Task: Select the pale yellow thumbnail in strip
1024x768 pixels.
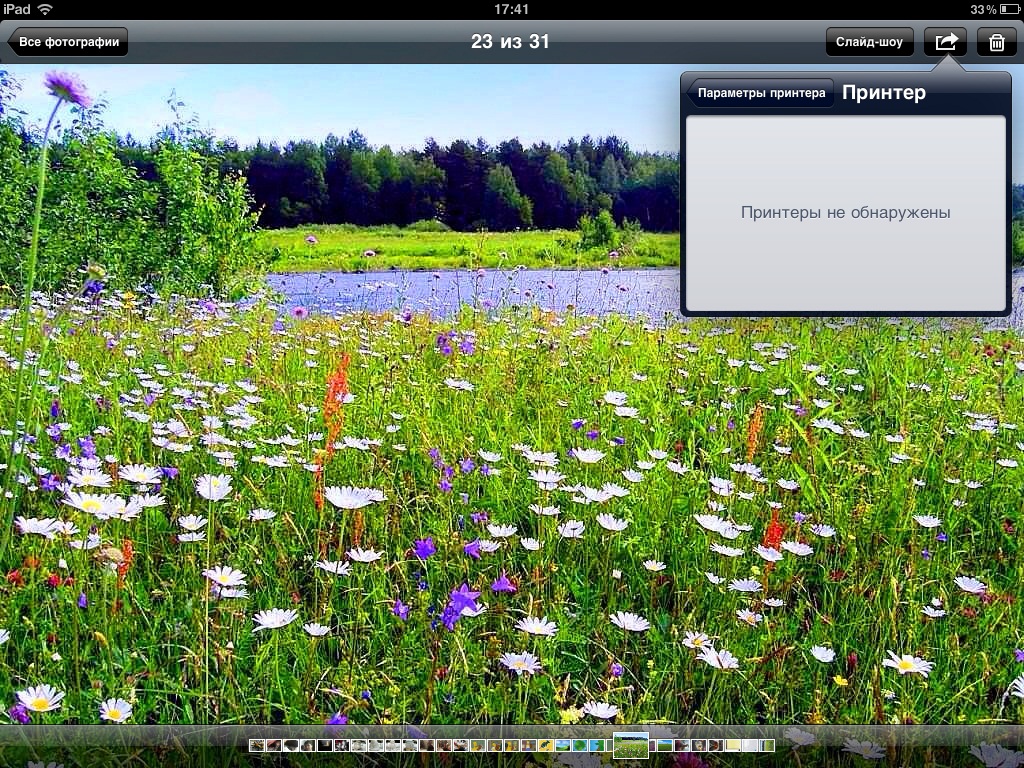Action: (x=733, y=745)
